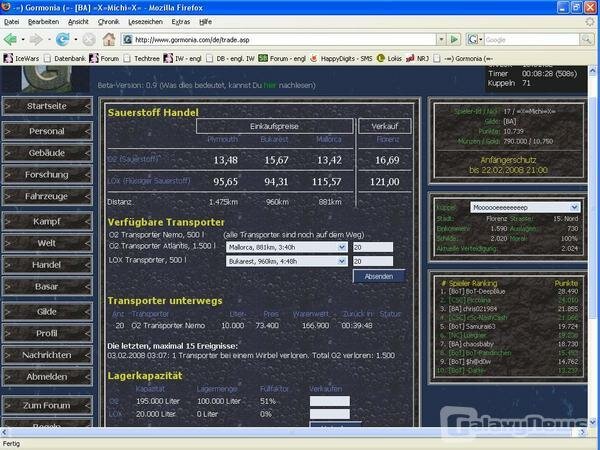This screenshot has height=450, width=600.
Task: Click the O2 Verkaufen amount field
Action: point(329,401)
